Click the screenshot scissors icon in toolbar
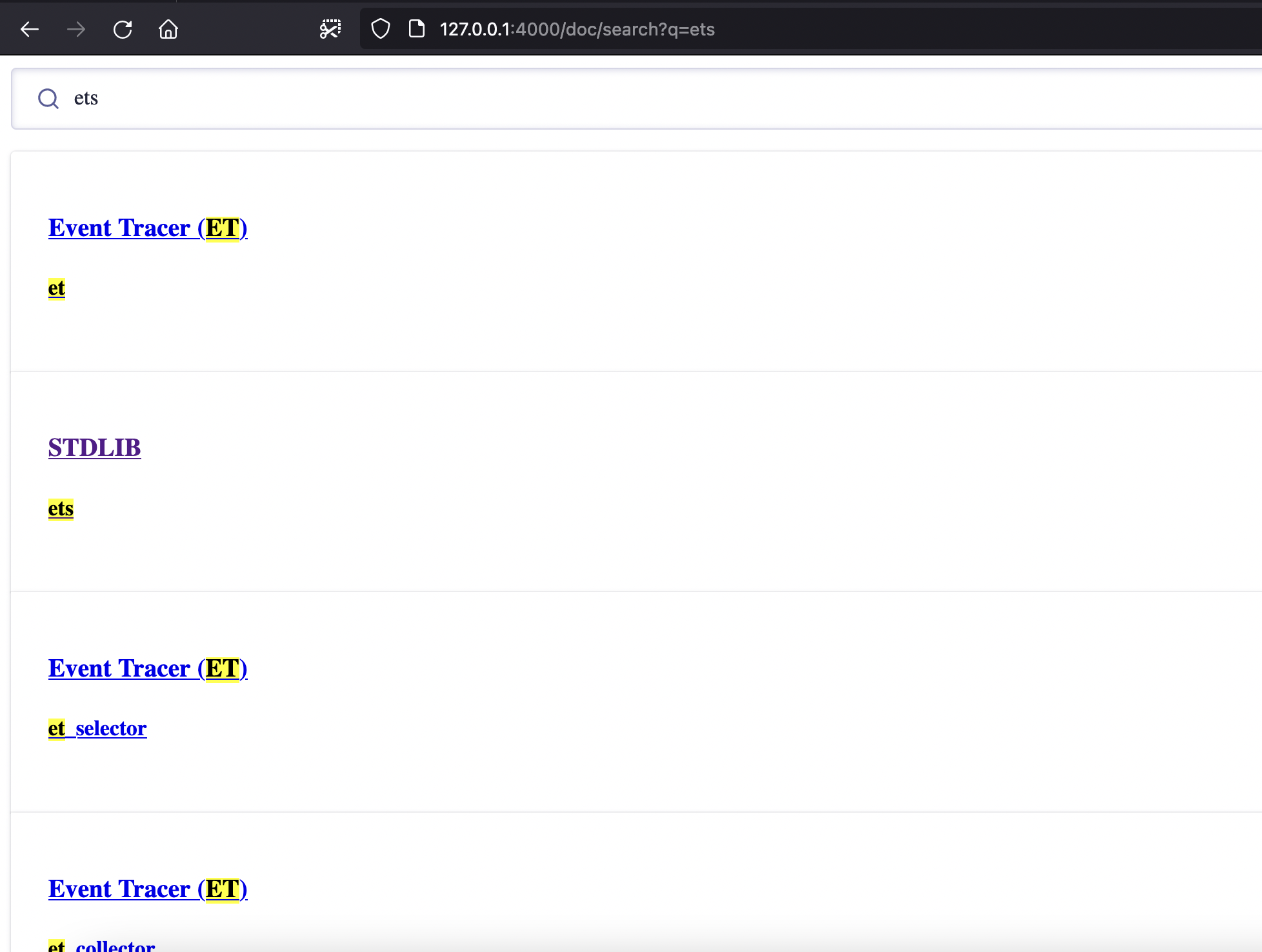Image resolution: width=1262 pixels, height=952 pixels. click(x=330, y=29)
